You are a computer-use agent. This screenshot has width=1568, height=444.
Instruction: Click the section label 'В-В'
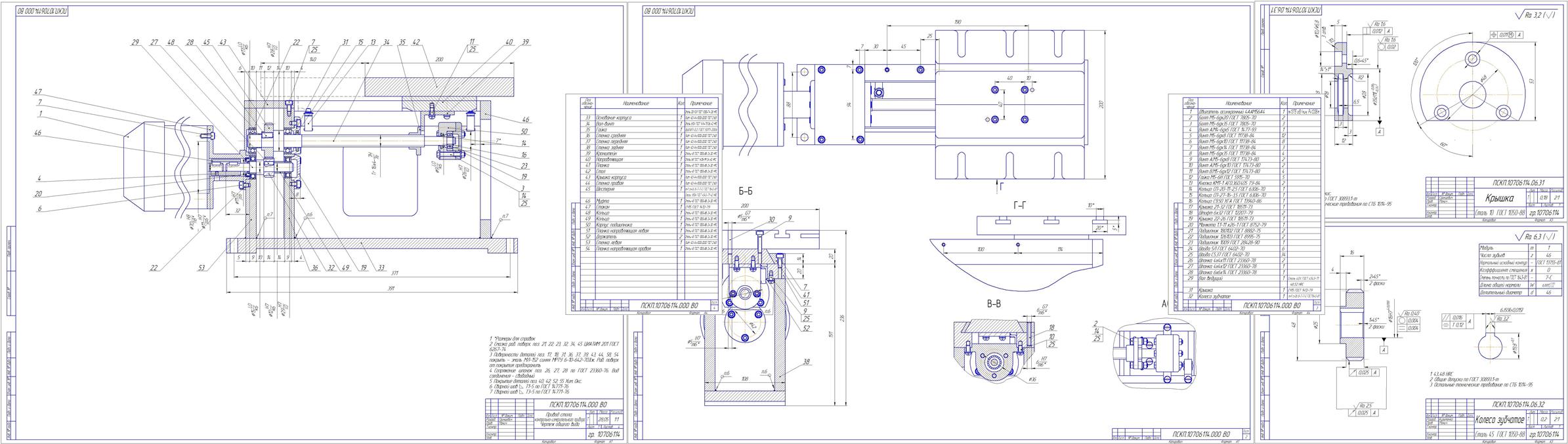pos(994,304)
